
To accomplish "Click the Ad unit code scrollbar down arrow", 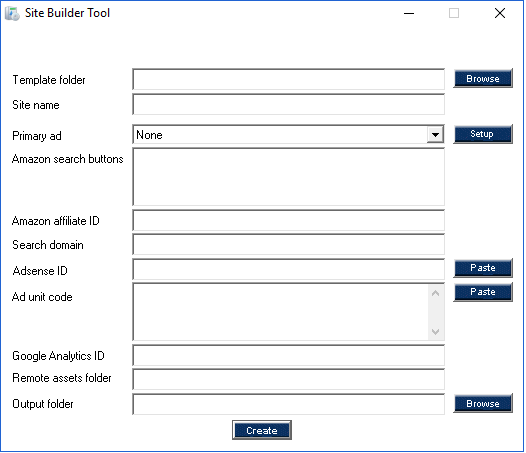I will [x=435, y=332].
